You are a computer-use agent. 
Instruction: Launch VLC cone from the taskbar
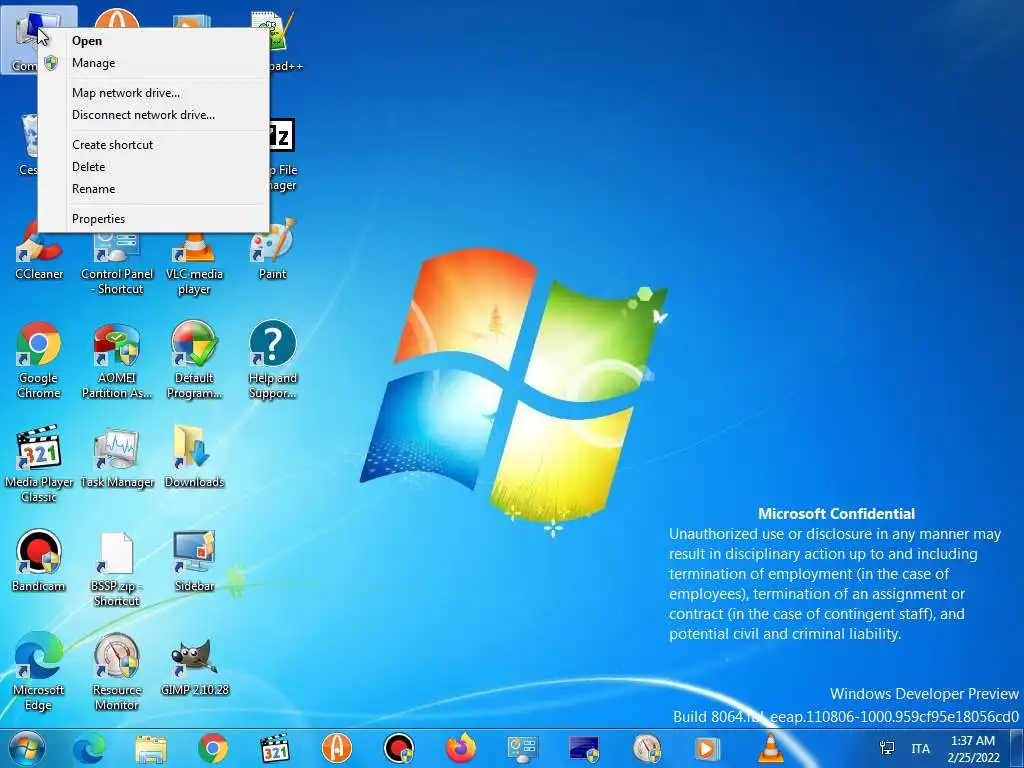tap(770, 748)
